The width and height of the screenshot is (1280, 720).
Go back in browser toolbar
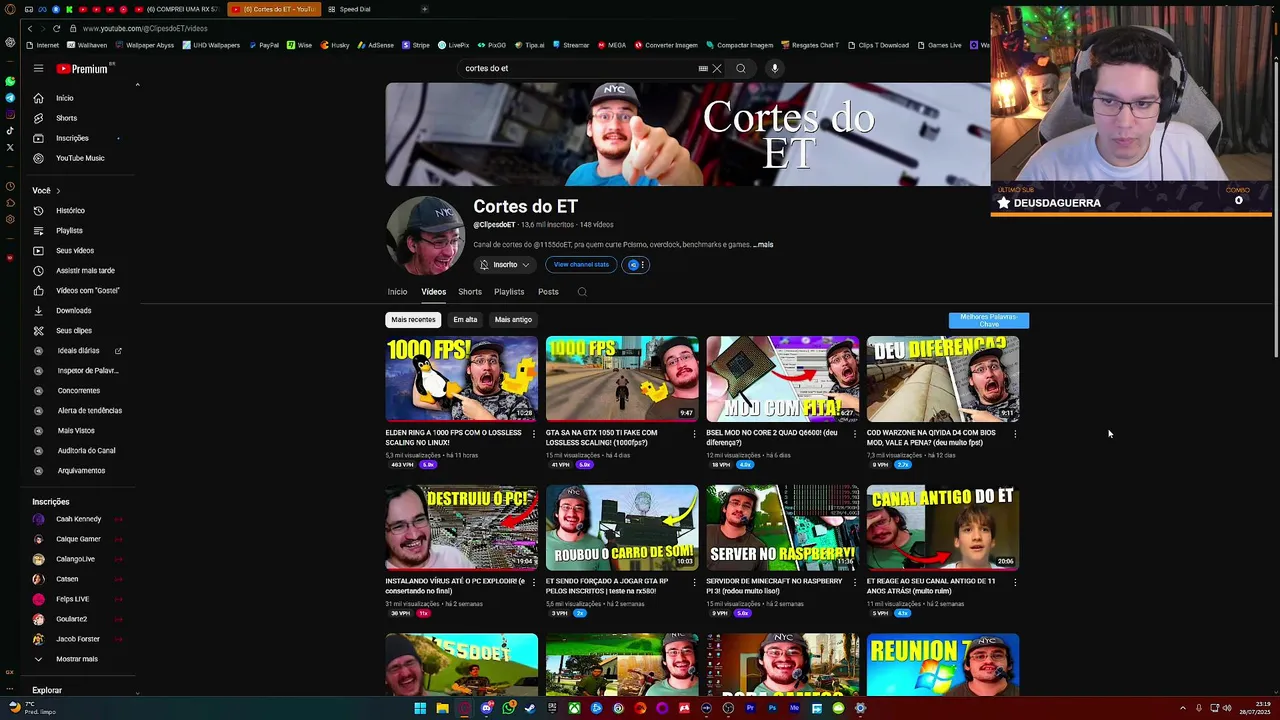coord(30,28)
